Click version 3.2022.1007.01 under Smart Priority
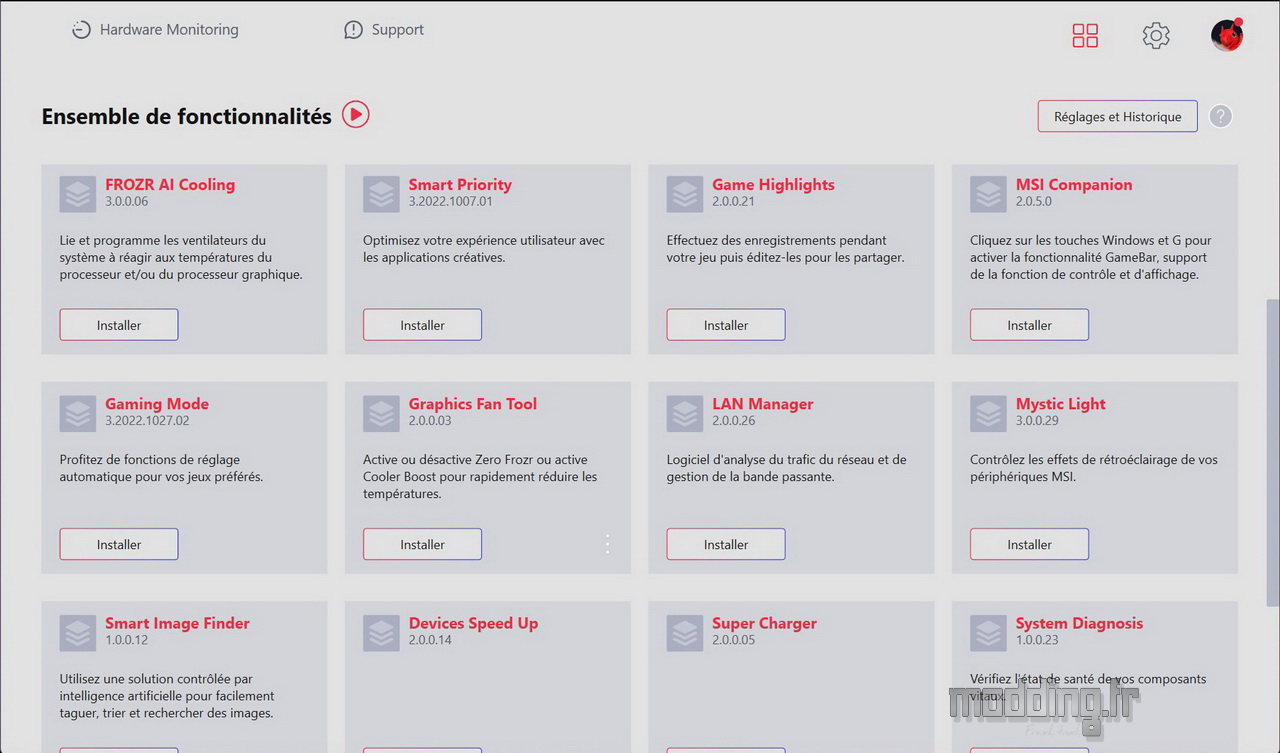The image size is (1280, 753). 451,201
